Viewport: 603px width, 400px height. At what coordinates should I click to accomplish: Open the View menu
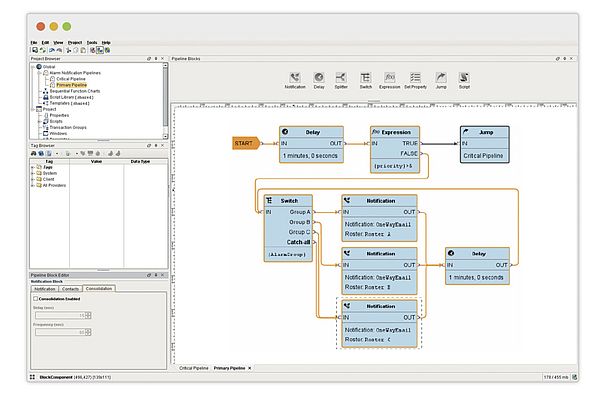coord(58,43)
